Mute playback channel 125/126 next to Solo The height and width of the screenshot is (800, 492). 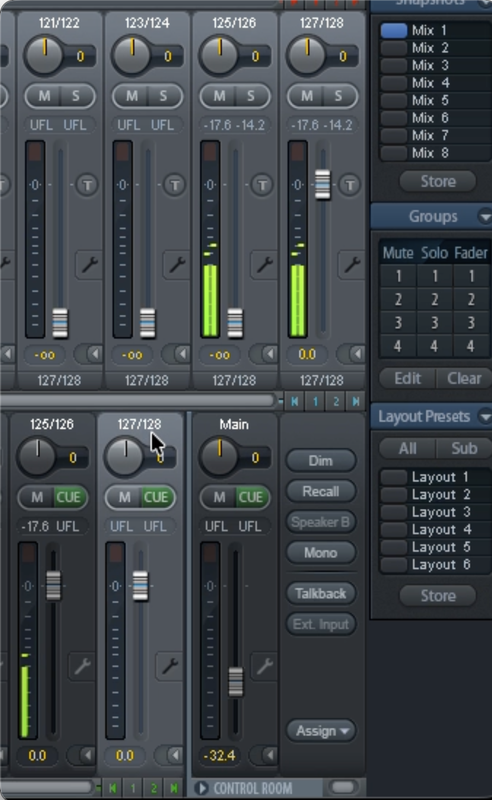(x=219, y=96)
